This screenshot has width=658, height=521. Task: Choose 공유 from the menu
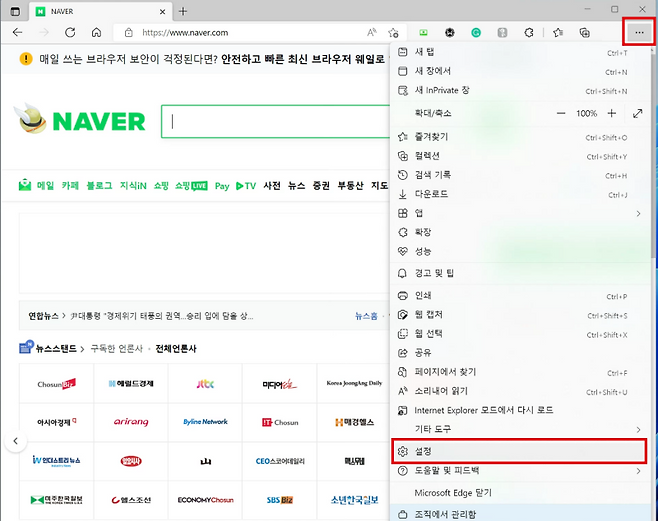520,353
